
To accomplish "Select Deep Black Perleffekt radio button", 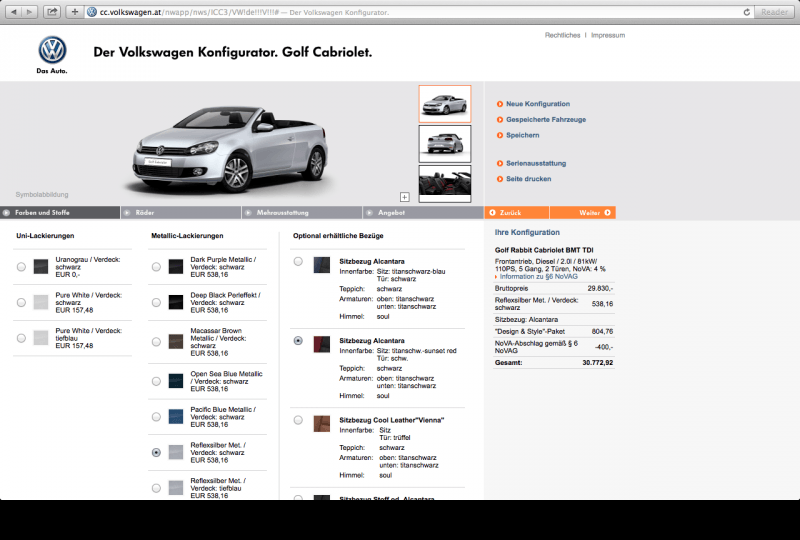I will [156, 301].
